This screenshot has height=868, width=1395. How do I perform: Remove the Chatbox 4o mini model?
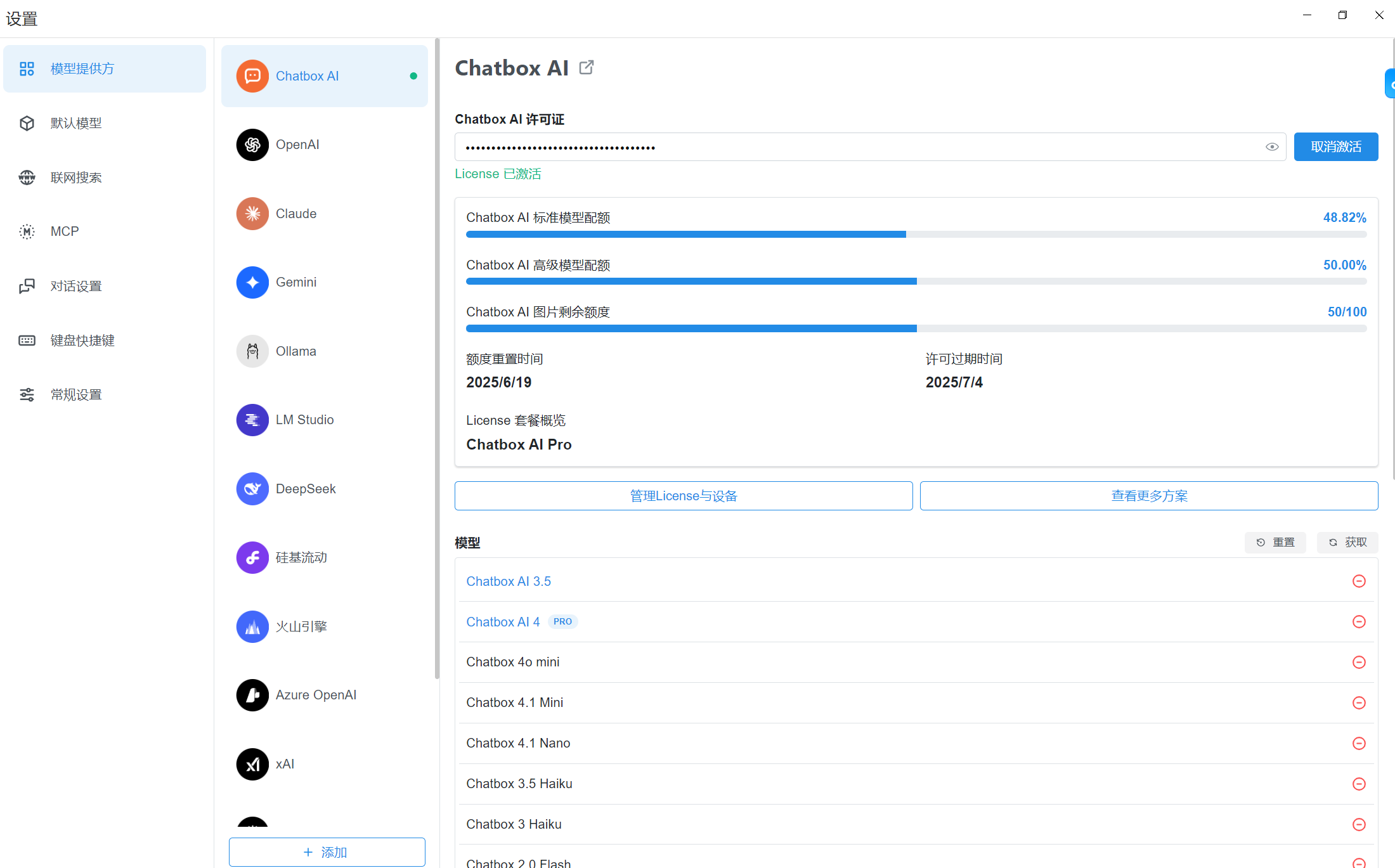1358,663
